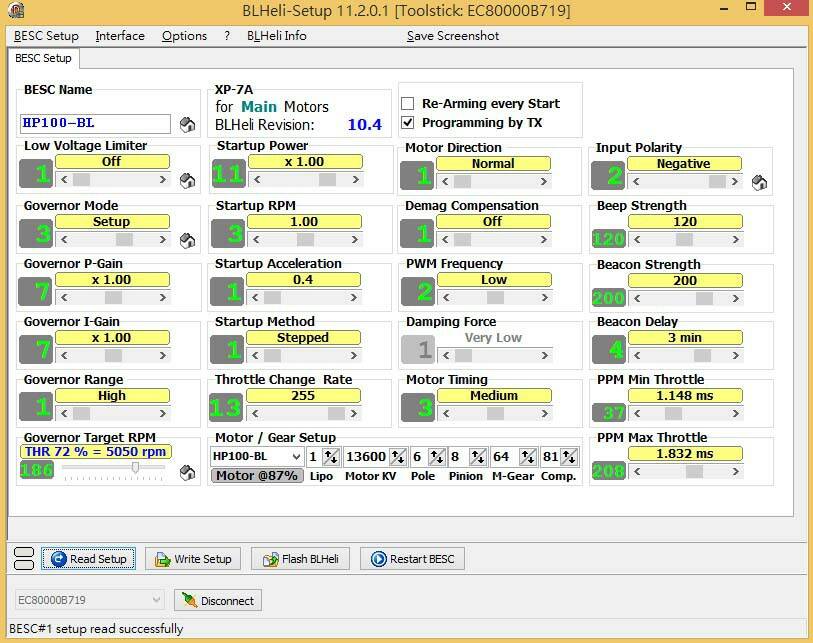The width and height of the screenshot is (813, 643).
Task: Click PWM Frequency right arrow
Action: tap(544, 298)
